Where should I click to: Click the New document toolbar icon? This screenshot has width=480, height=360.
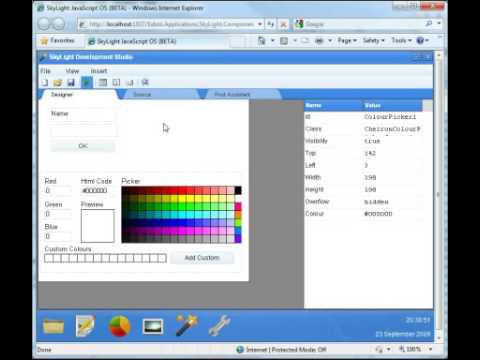coord(44,82)
